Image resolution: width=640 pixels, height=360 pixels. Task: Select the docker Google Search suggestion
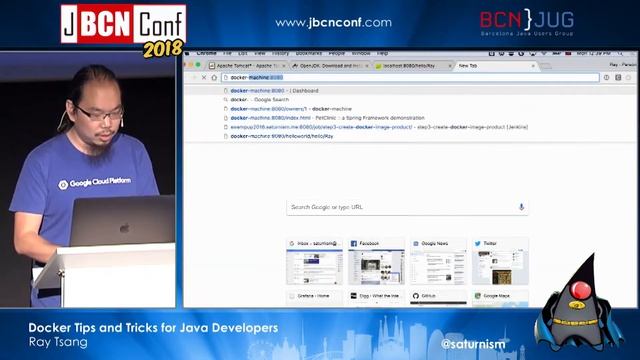point(410,100)
